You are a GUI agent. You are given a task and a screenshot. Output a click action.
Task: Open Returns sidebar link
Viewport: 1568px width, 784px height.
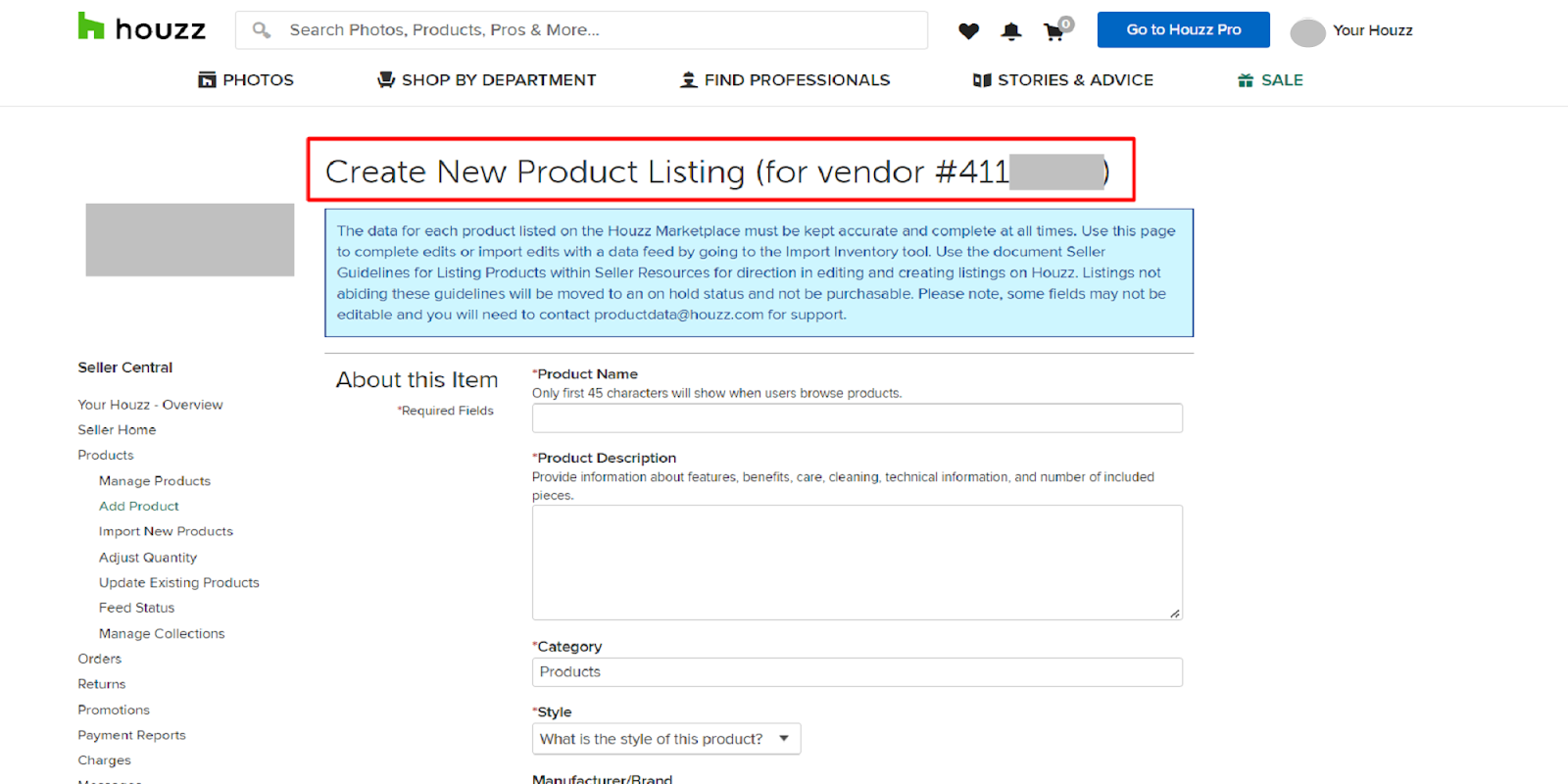coord(102,685)
